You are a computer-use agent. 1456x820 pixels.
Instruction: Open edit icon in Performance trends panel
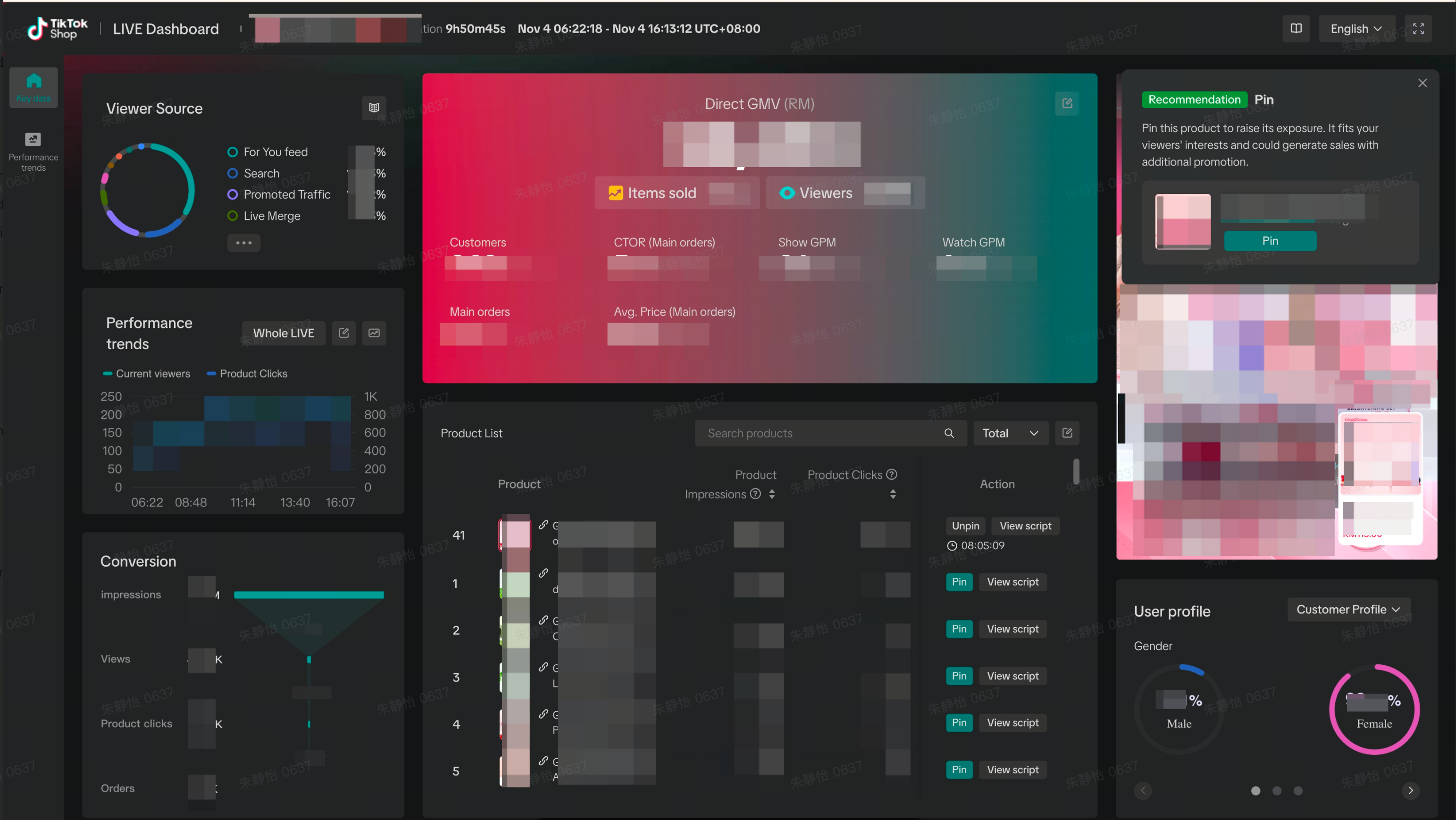pos(343,333)
